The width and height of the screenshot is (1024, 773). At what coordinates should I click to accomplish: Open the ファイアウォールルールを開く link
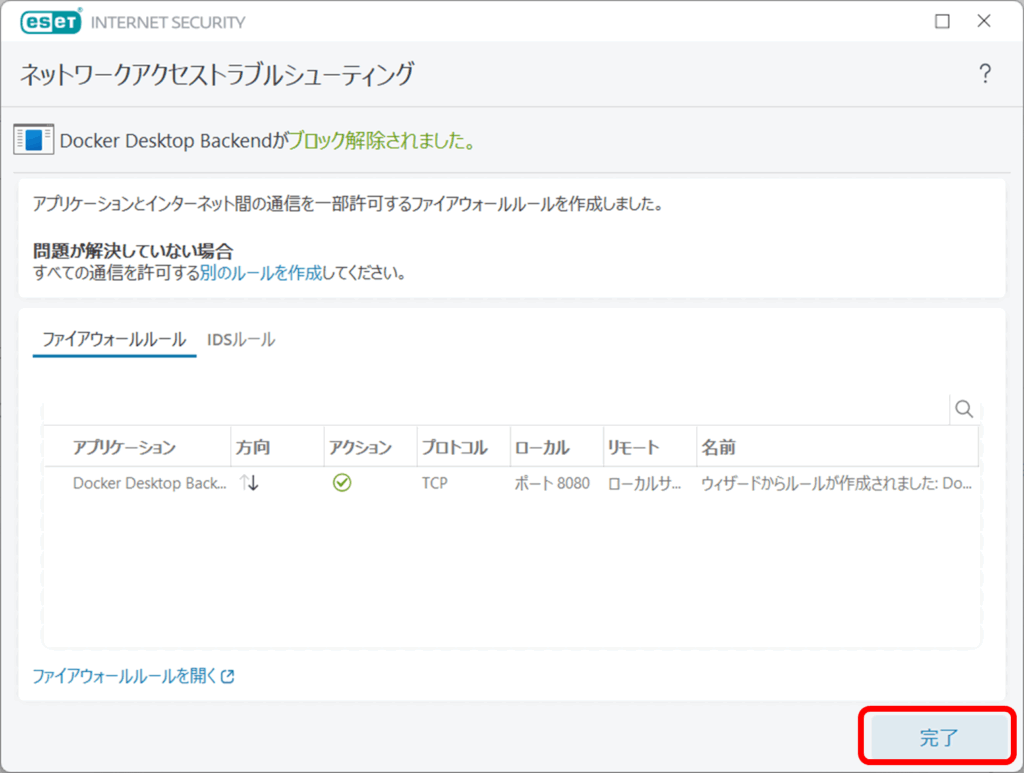[124, 676]
